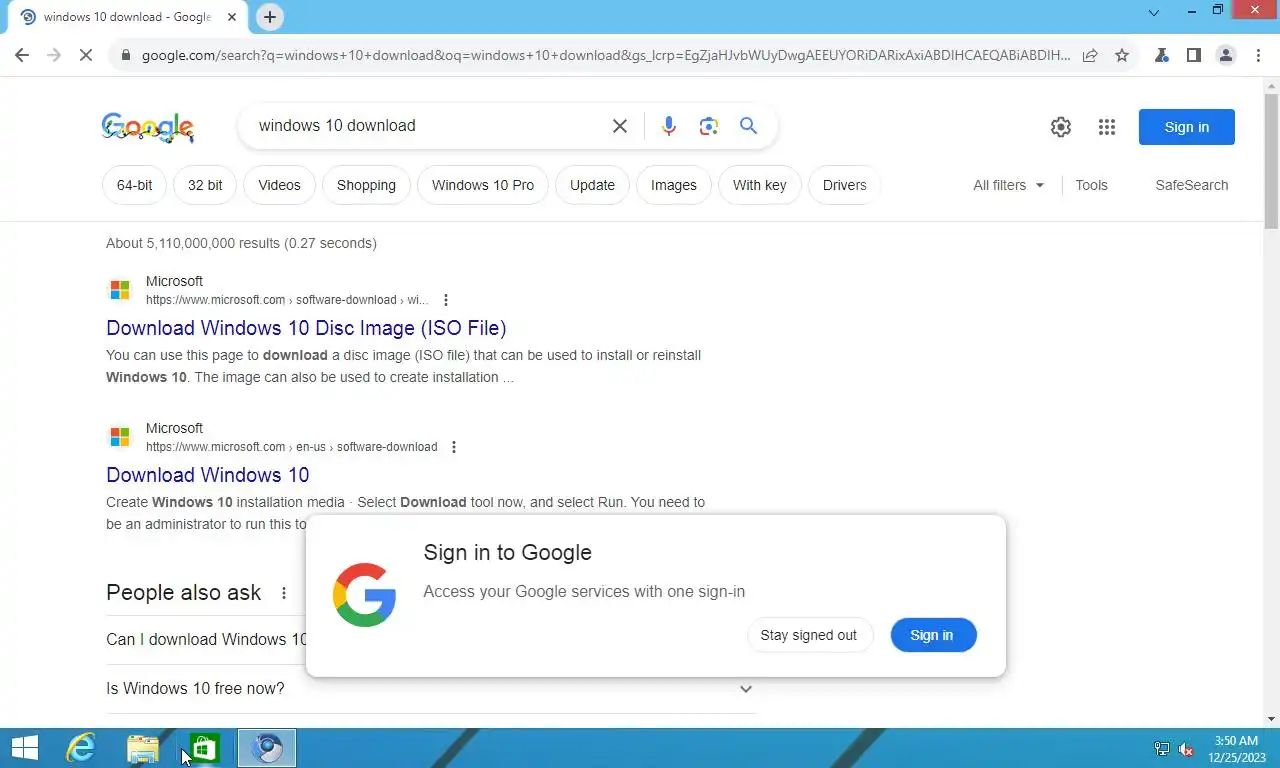Select the 64-bit filter chip
This screenshot has width=1280, height=768.
point(134,185)
